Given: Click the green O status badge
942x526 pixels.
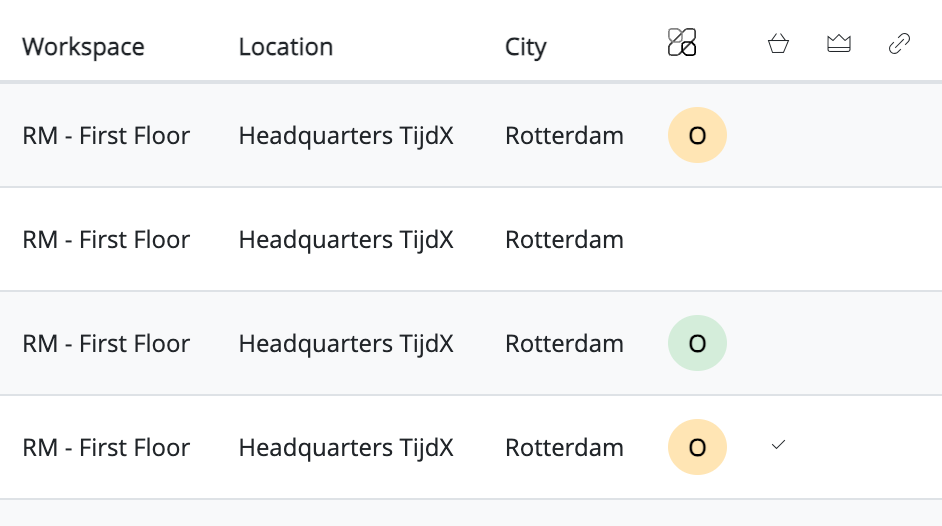Looking at the screenshot, I should [697, 343].
